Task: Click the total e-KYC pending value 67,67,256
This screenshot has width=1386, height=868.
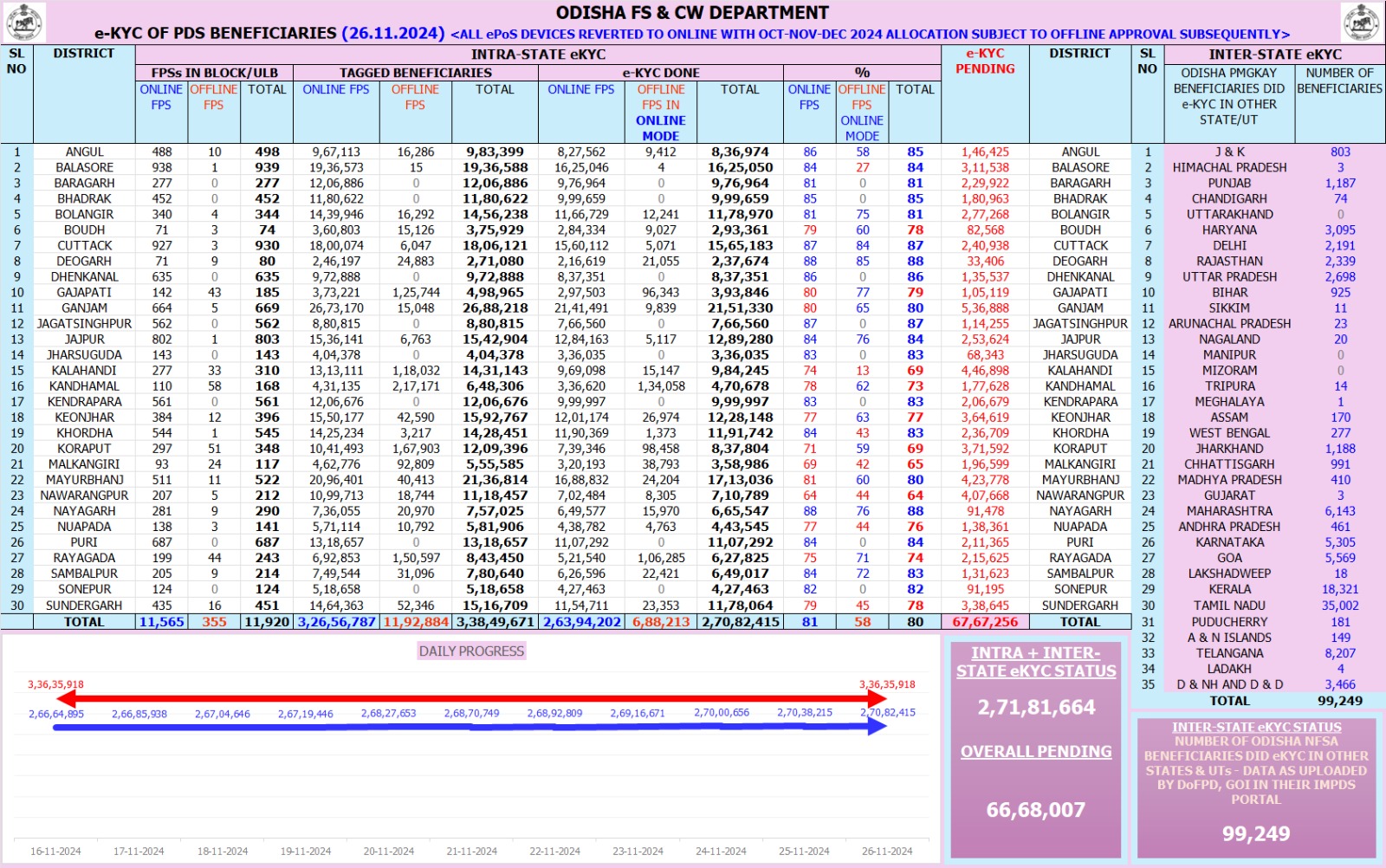Action: coord(985,622)
